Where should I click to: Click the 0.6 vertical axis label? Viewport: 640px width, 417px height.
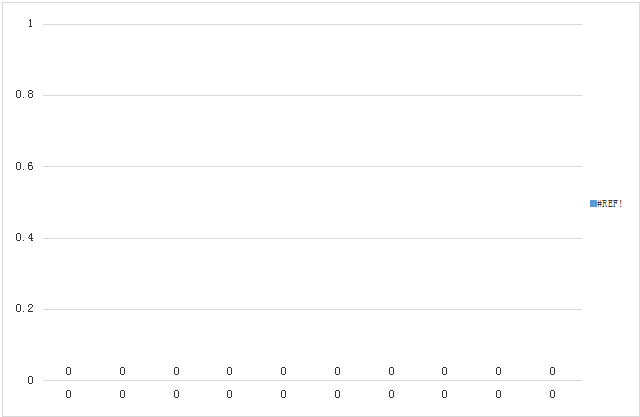click(24, 166)
